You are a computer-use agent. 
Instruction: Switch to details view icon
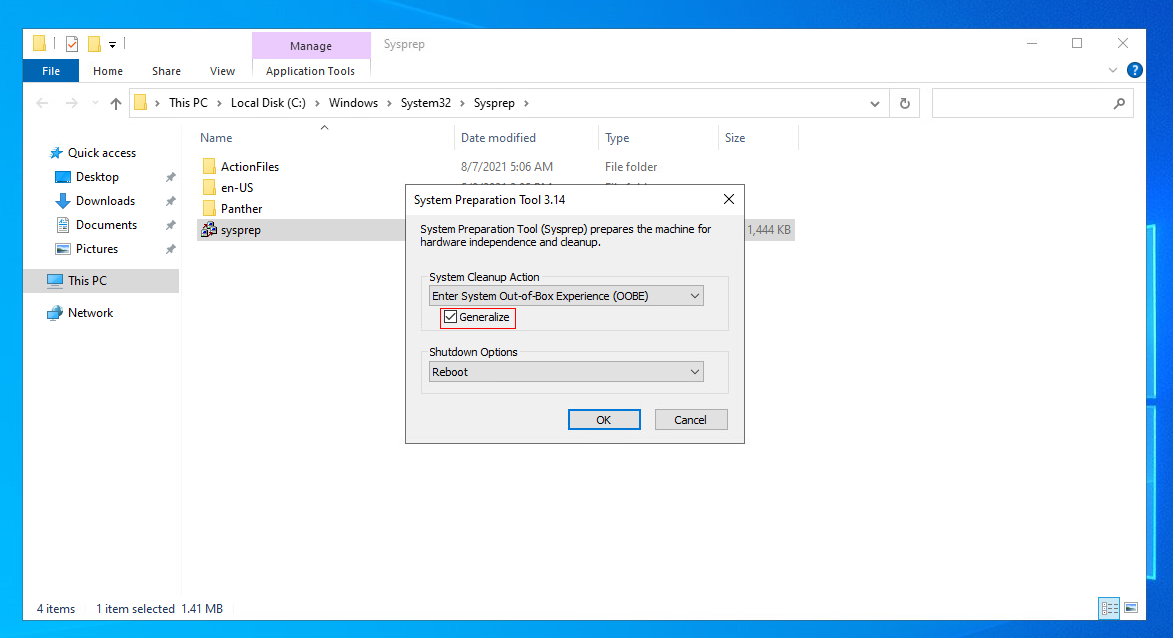1109,608
